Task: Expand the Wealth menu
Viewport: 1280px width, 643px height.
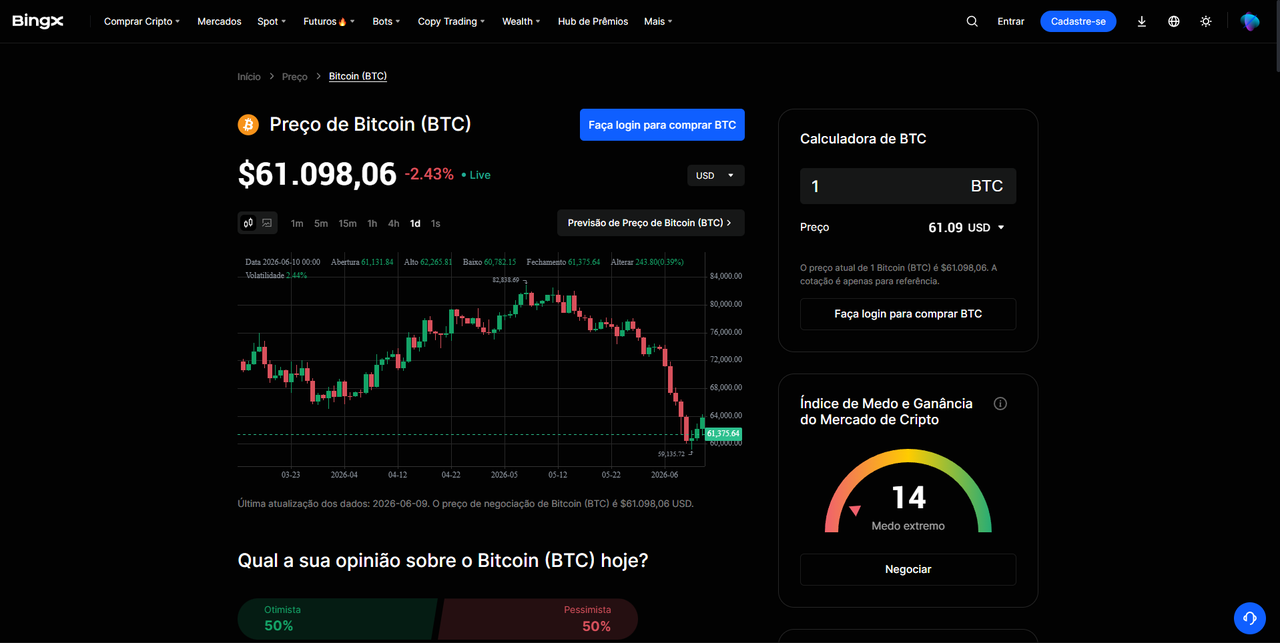Action: point(521,21)
